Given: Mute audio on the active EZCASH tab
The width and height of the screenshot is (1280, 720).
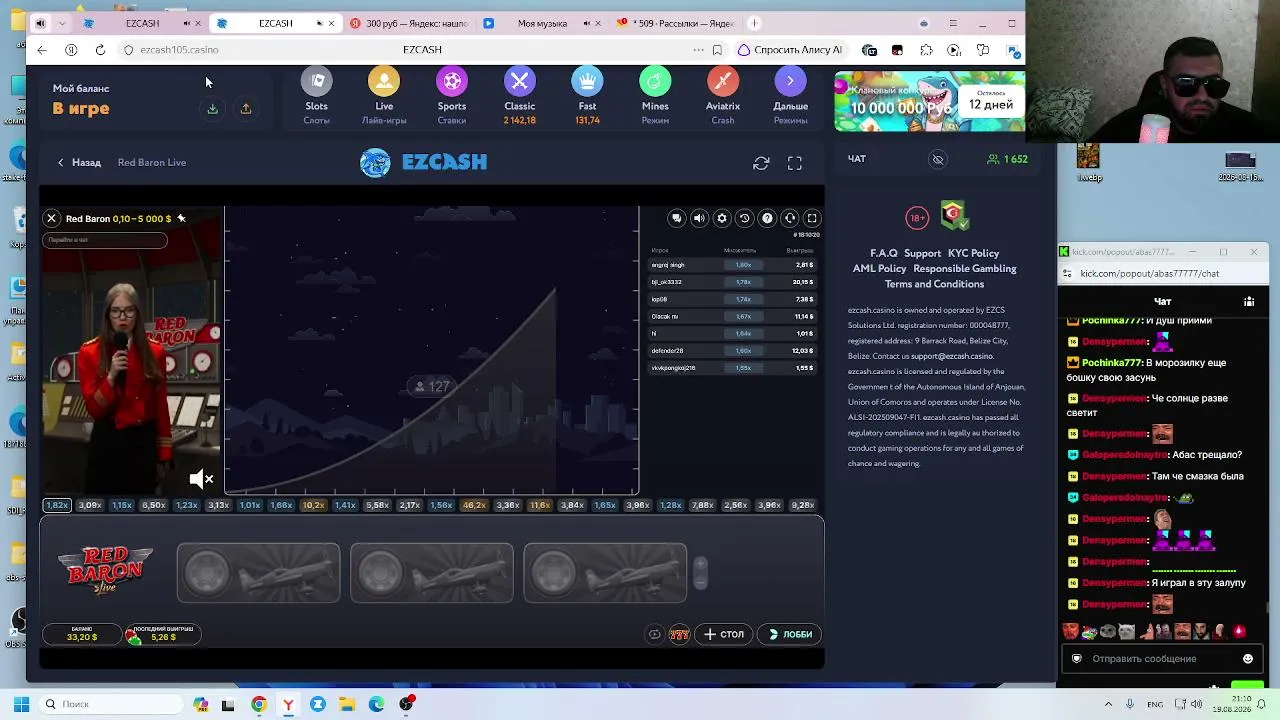Looking at the screenshot, I should [320, 23].
